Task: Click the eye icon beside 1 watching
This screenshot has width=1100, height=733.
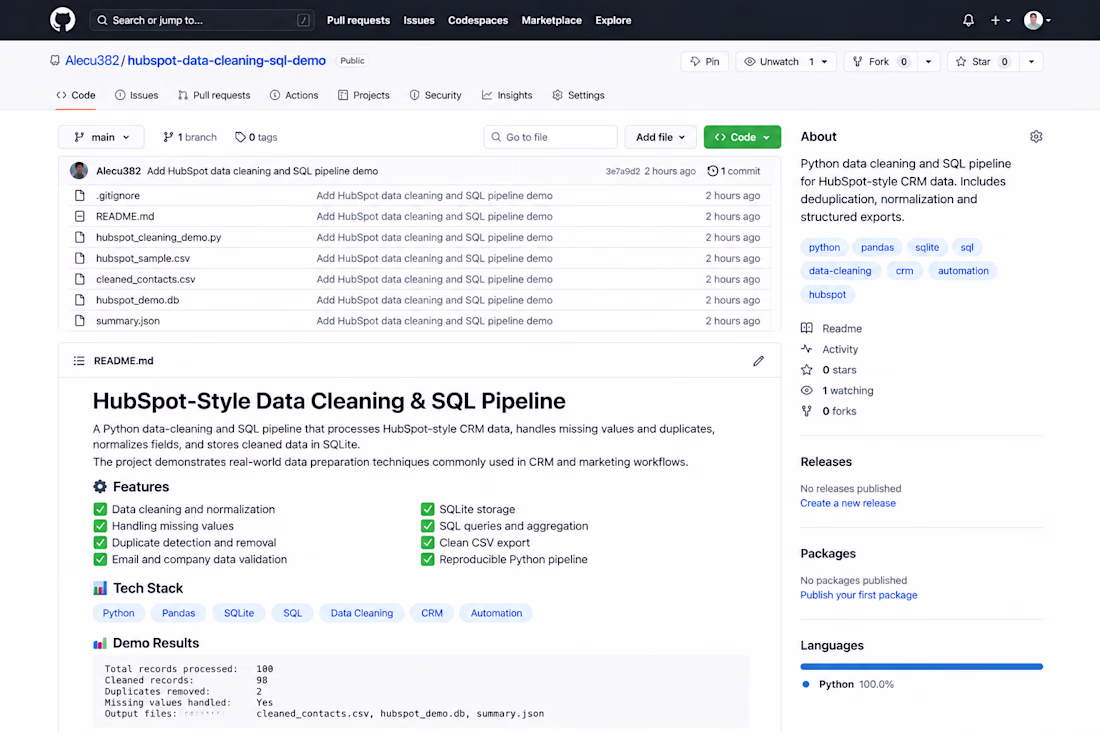Action: click(x=807, y=390)
